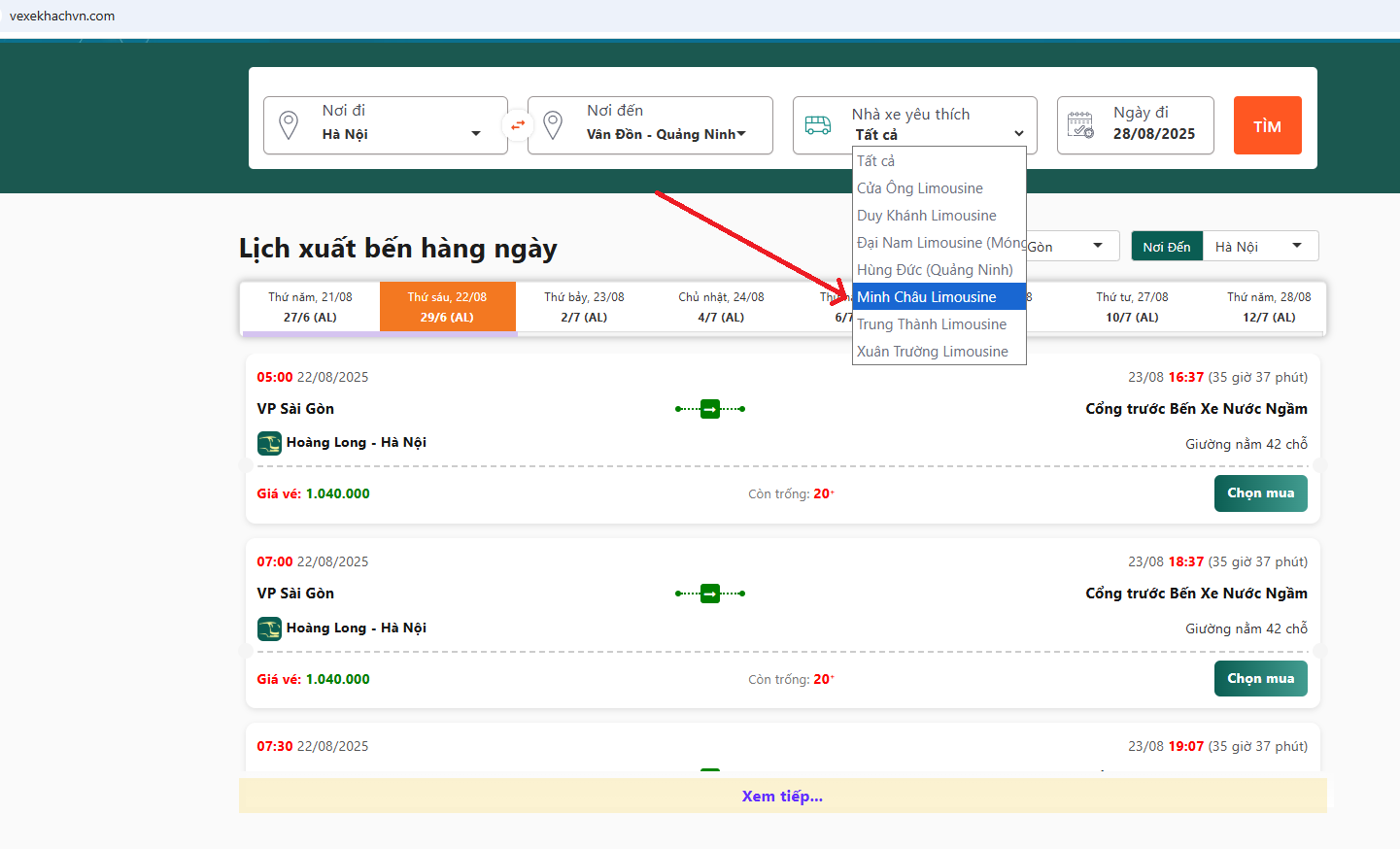Select the Thứ năm, 28/08 date tab
Image resolution: width=1400 pixels, height=849 pixels.
point(1269,307)
